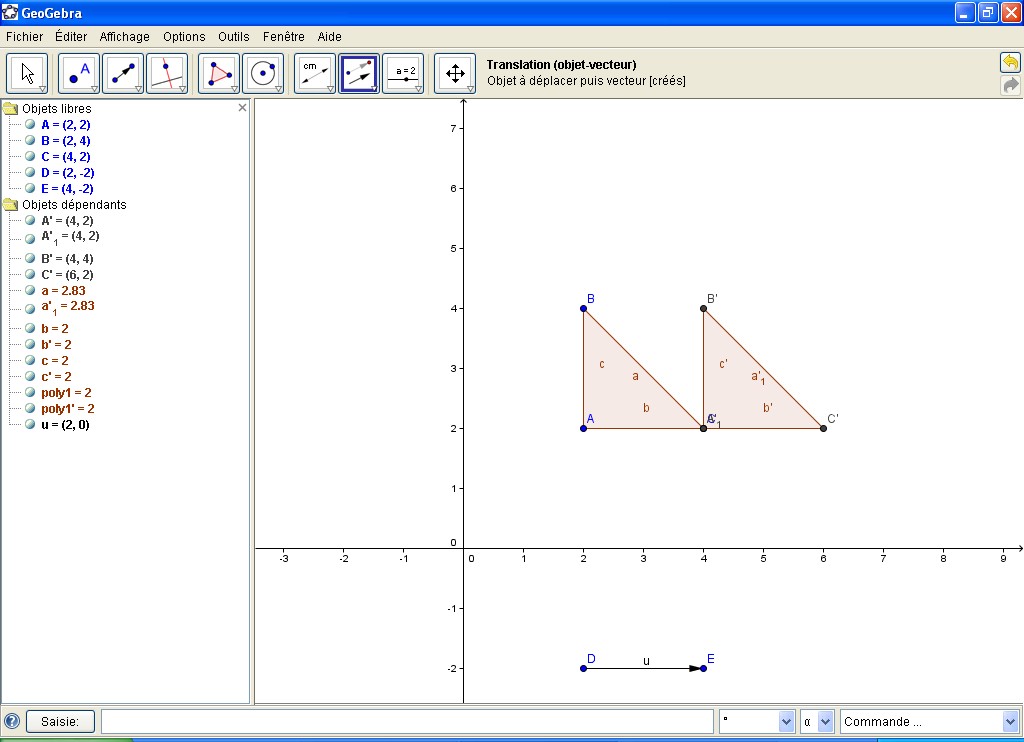Image resolution: width=1024 pixels, height=742 pixels.
Task: Click point C' in the graphics view
Action: [823, 428]
